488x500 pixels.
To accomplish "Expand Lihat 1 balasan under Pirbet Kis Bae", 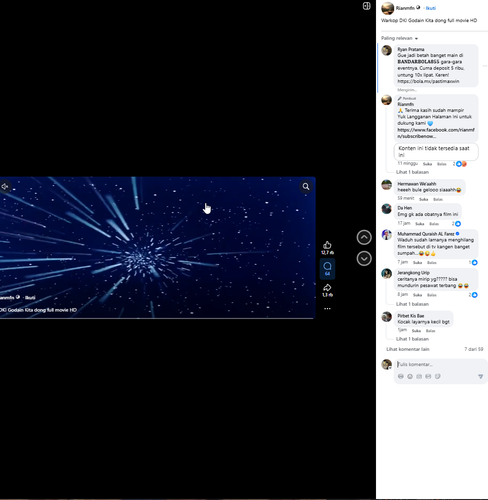I will (x=412, y=339).
